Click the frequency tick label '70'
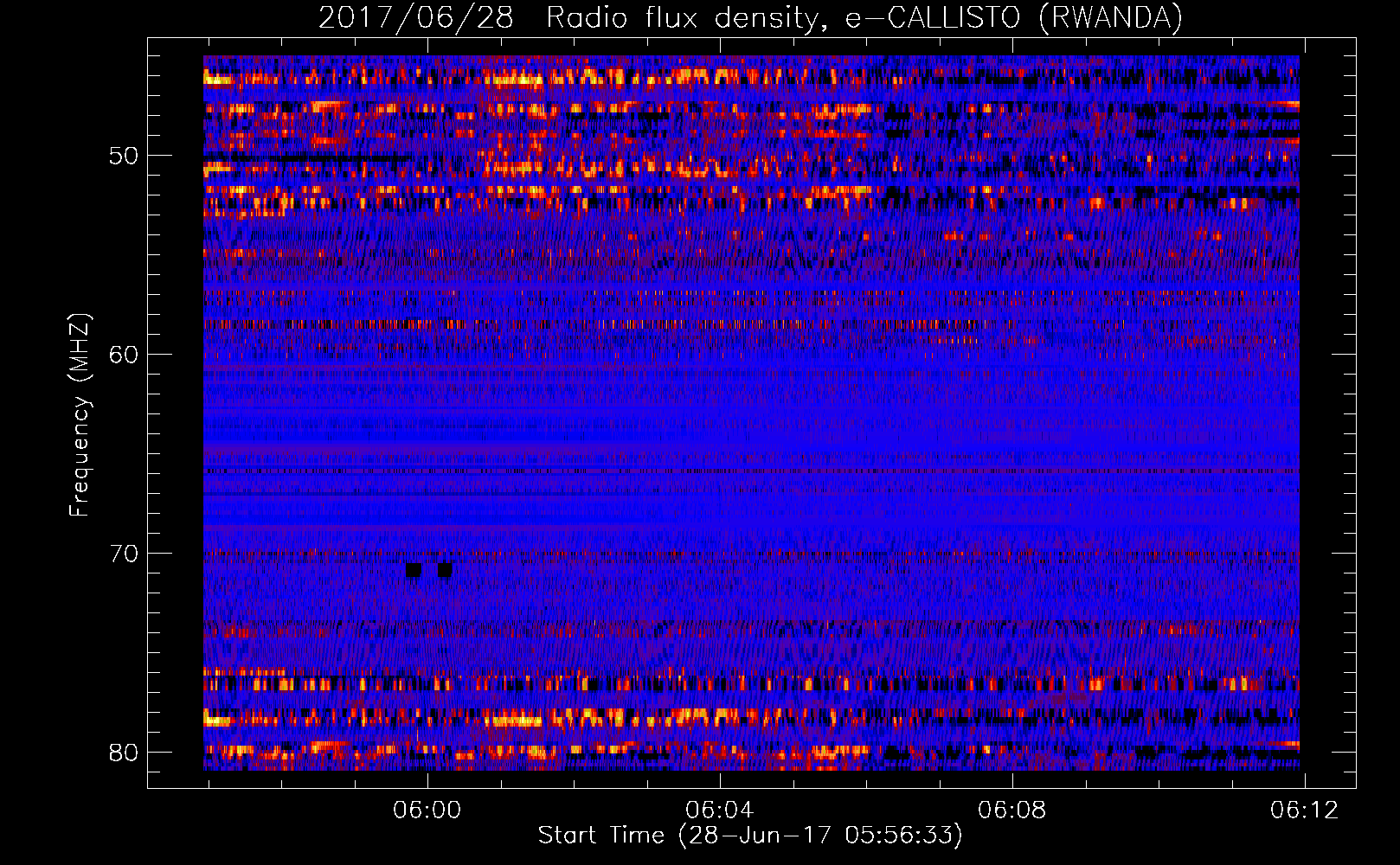This screenshot has width=1400, height=865. pos(124,554)
